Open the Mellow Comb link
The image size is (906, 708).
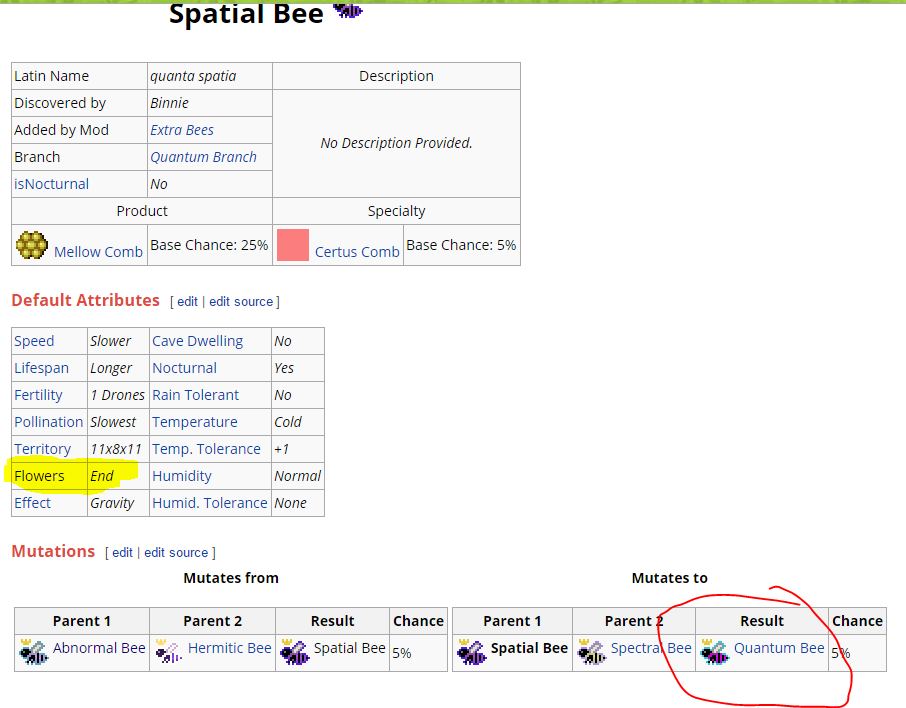(98, 252)
